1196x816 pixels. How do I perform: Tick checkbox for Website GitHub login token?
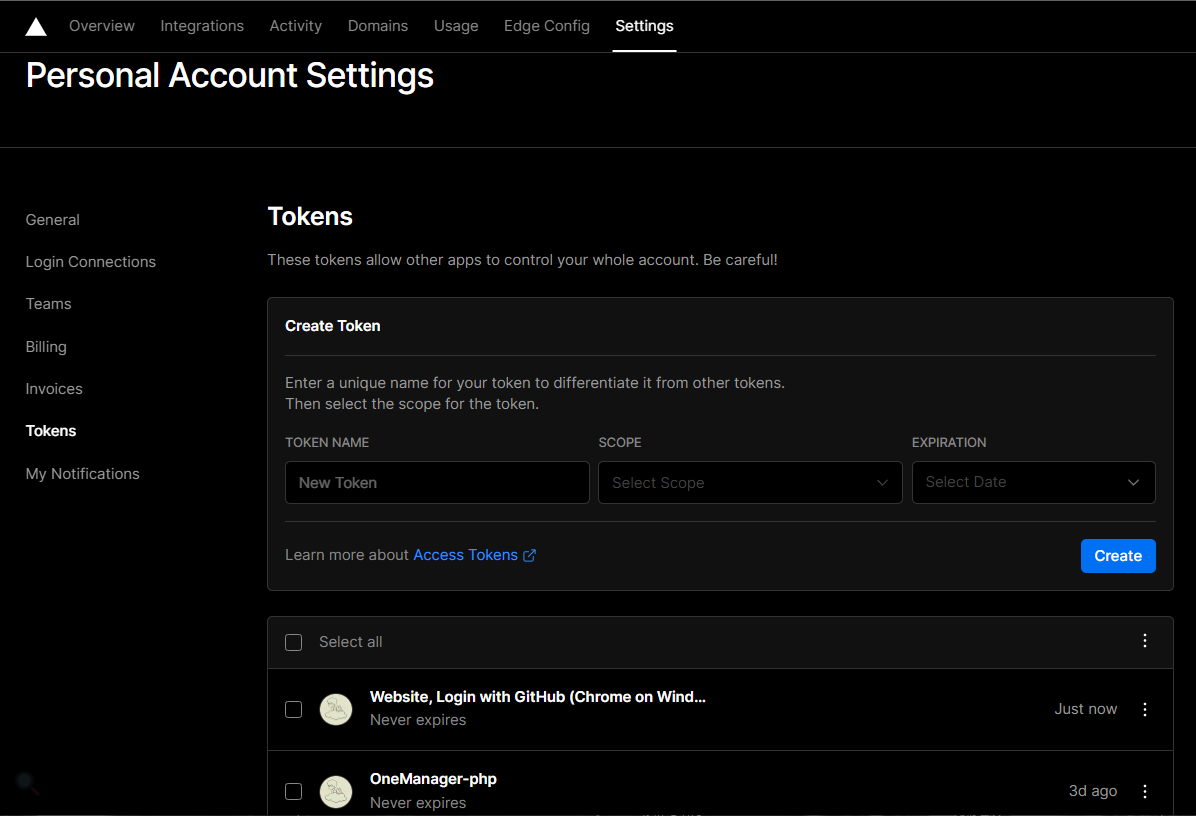pos(294,709)
